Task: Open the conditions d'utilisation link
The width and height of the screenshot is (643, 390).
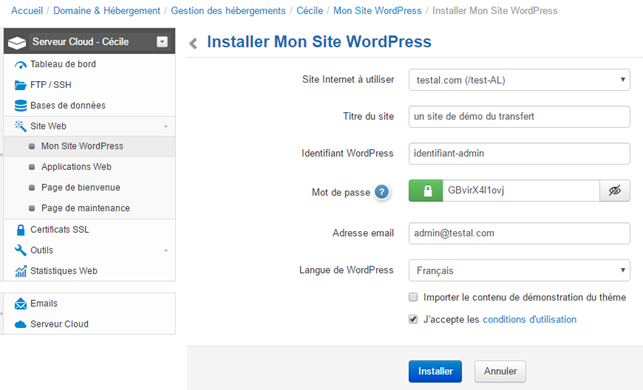Action: (529, 319)
